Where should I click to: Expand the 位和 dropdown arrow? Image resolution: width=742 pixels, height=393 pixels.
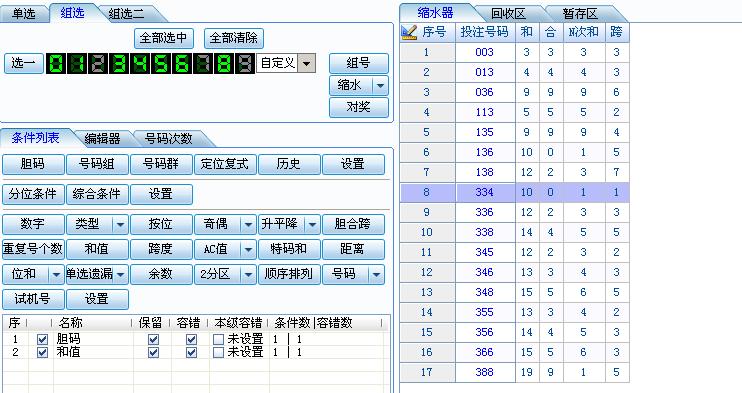point(56,274)
